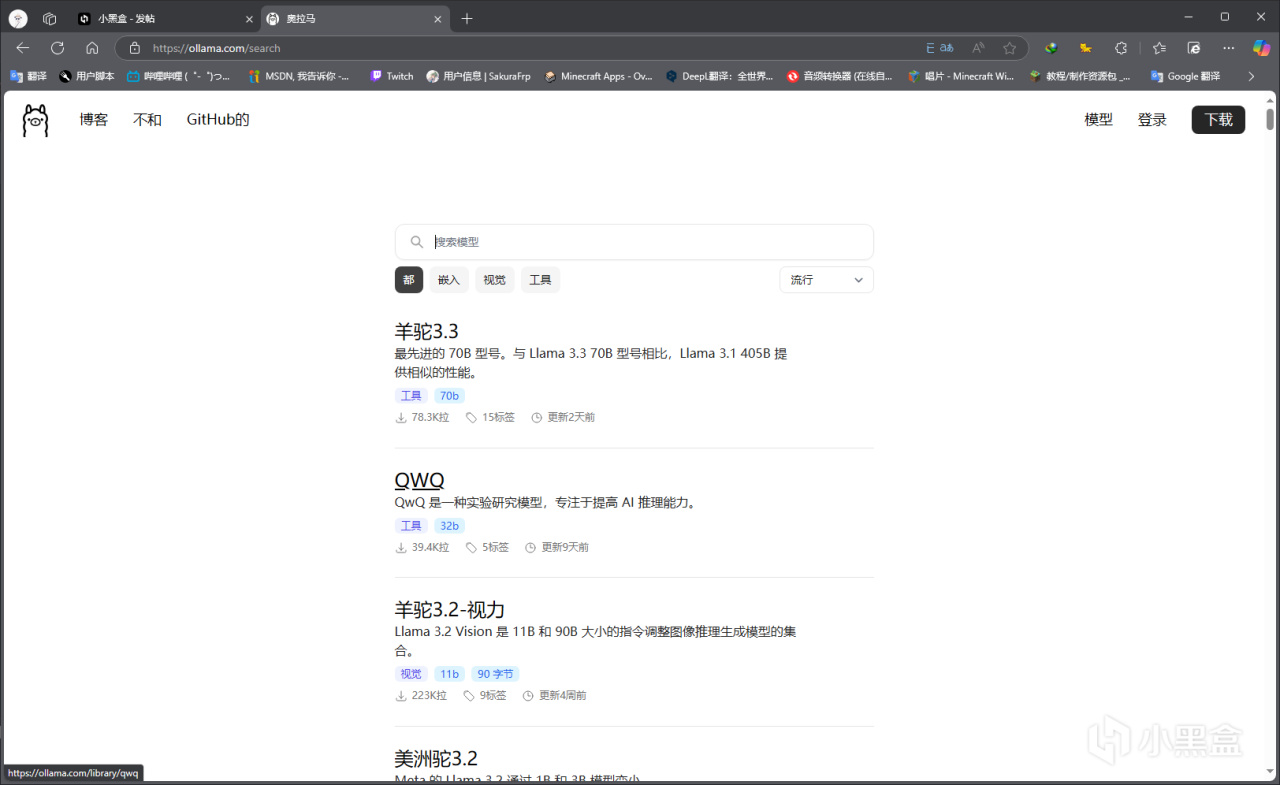
Task: Open the GitHub的 navigation link
Action: pyautogui.click(x=218, y=120)
